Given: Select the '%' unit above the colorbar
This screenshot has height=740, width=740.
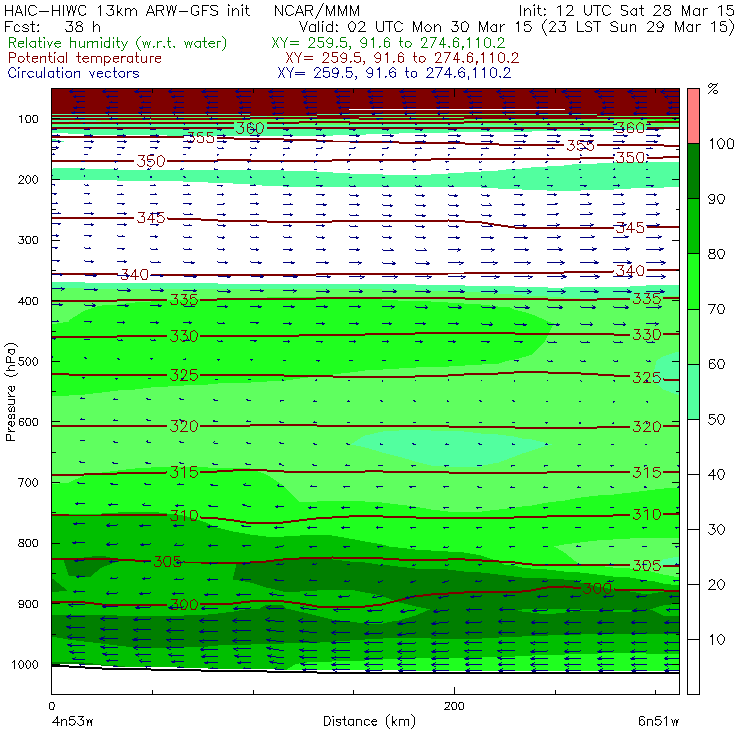Looking at the screenshot, I should (713, 89).
